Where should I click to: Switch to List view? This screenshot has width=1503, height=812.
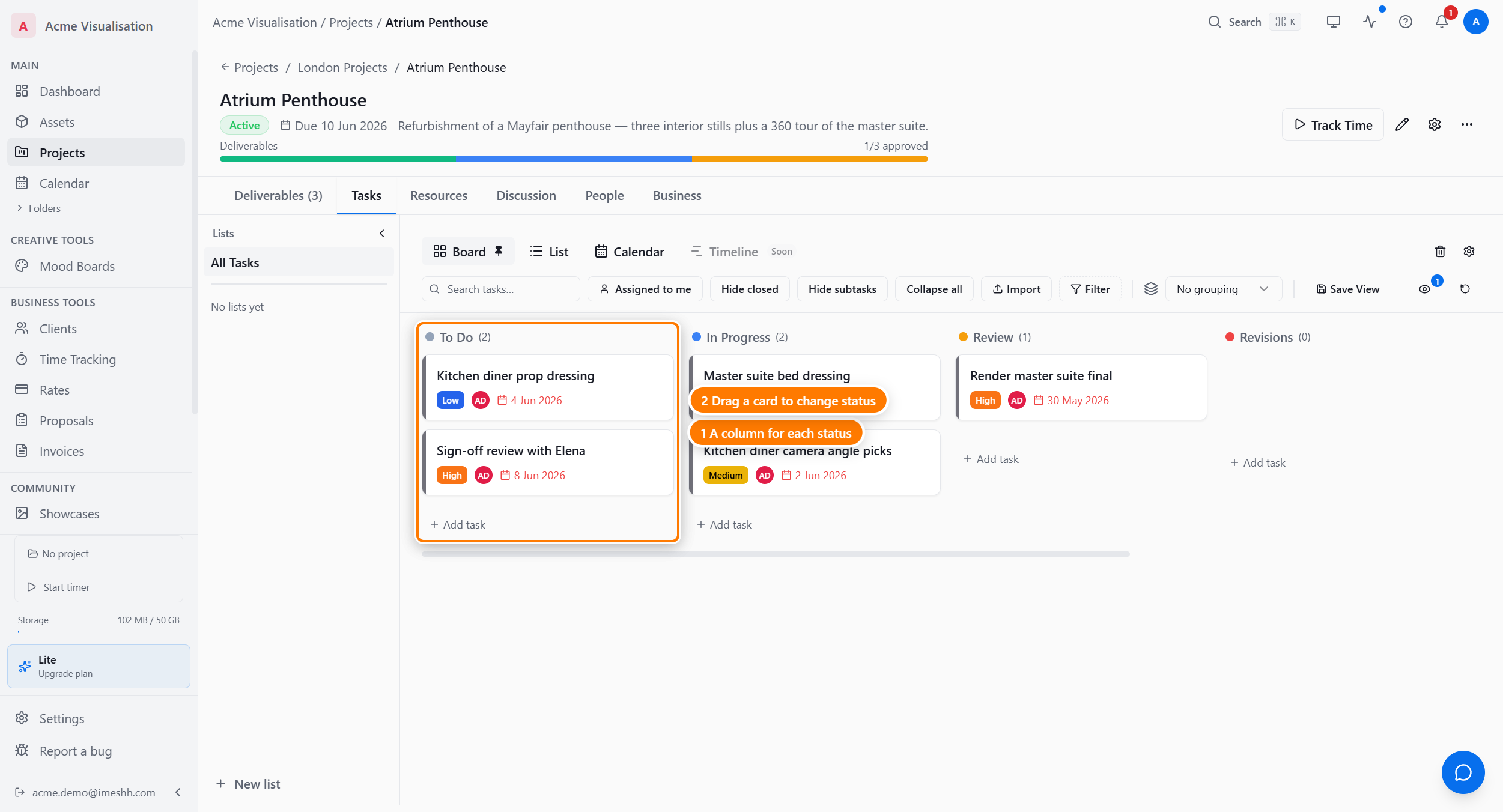(549, 252)
